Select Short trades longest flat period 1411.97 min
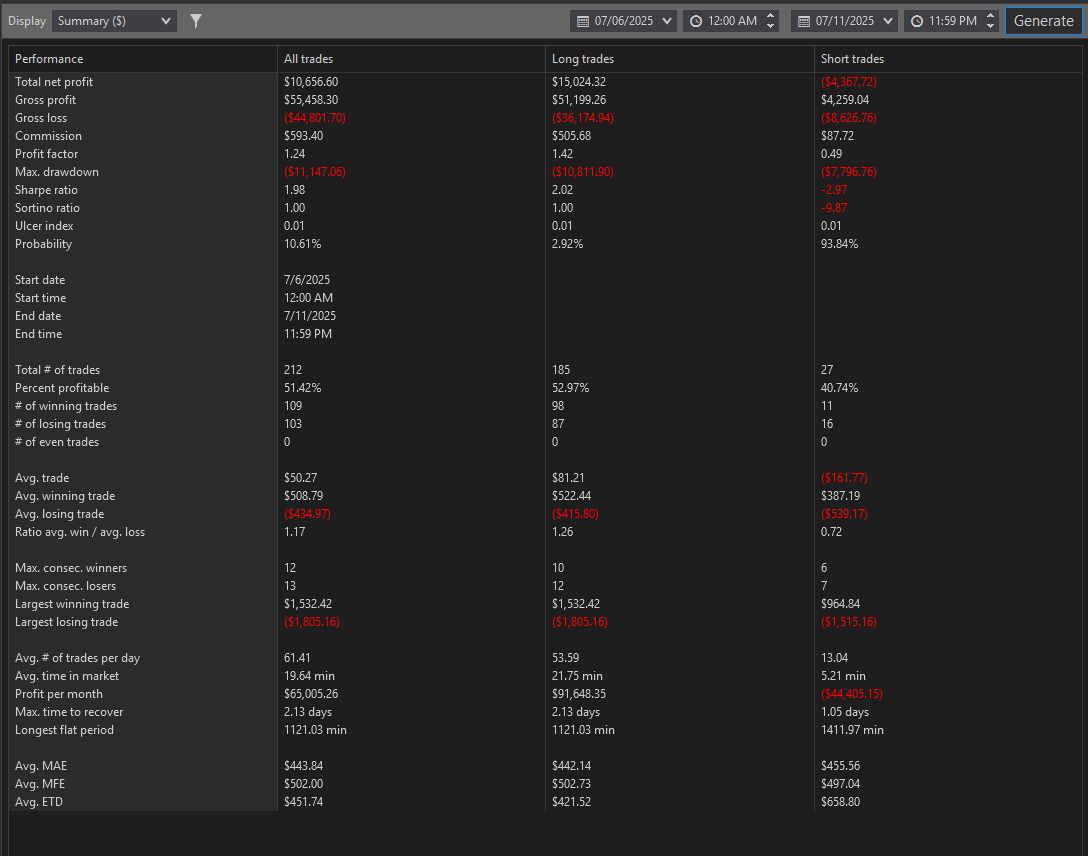1088x856 pixels. click(852, 730)
